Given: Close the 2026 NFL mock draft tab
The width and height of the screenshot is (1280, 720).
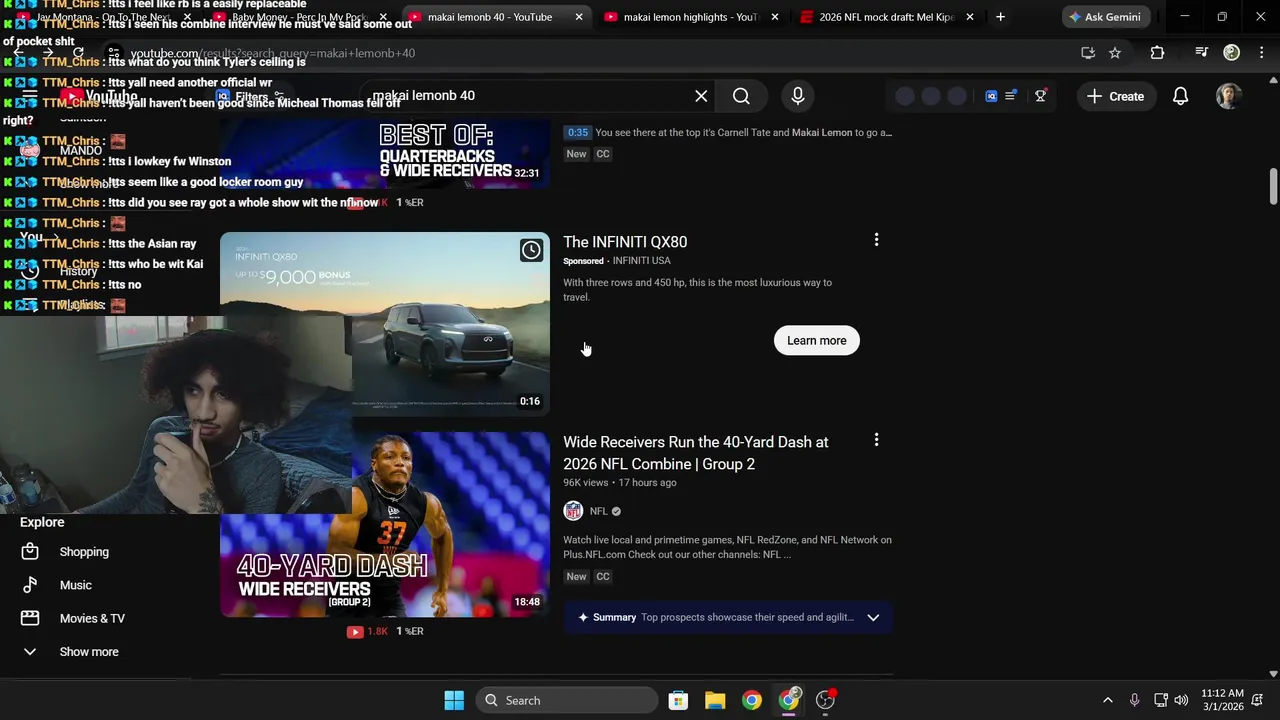Looking at the screenshot, I should pos(969,17).
